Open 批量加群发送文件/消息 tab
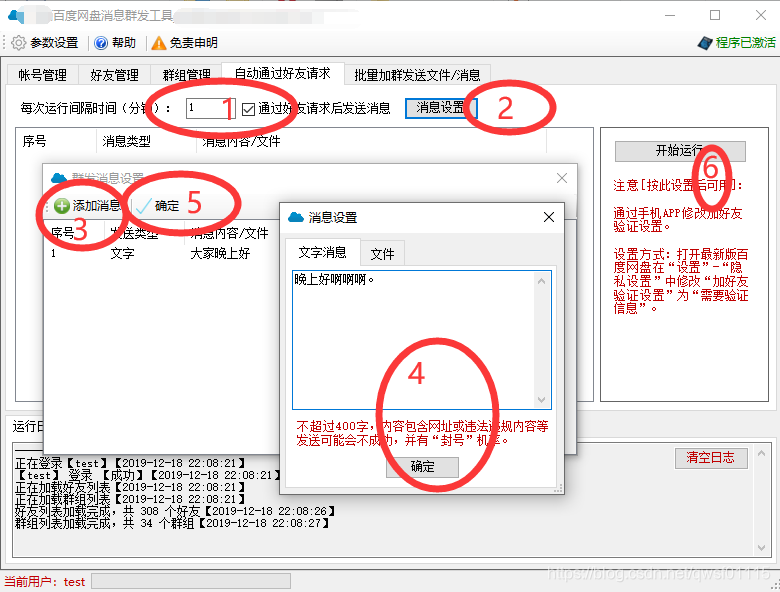The width and height of the screenshot is (780, 592). [417, 75]
